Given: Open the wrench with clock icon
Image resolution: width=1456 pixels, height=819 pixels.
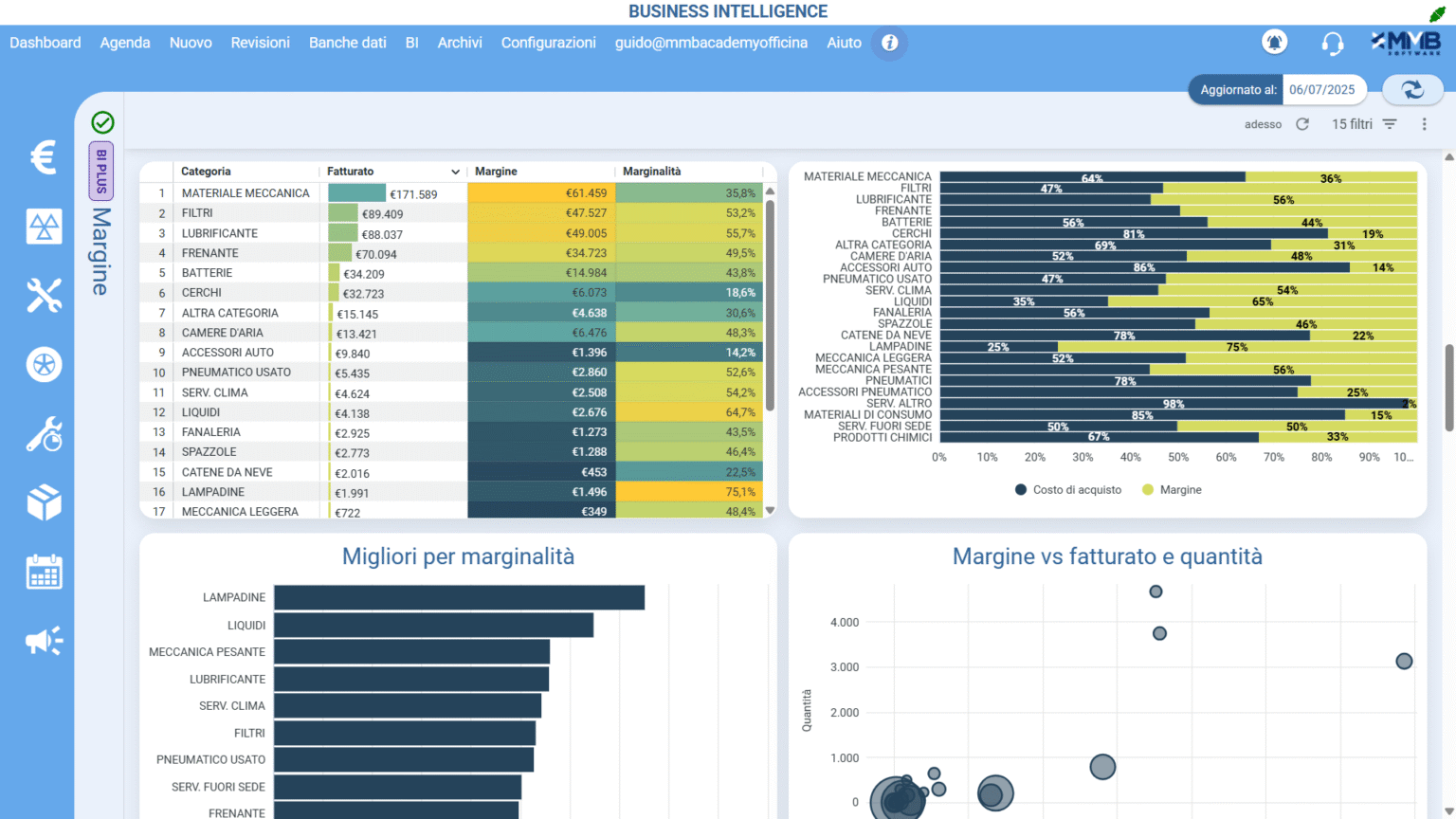Looking at the screenshot, I should (x=44, y=434).
